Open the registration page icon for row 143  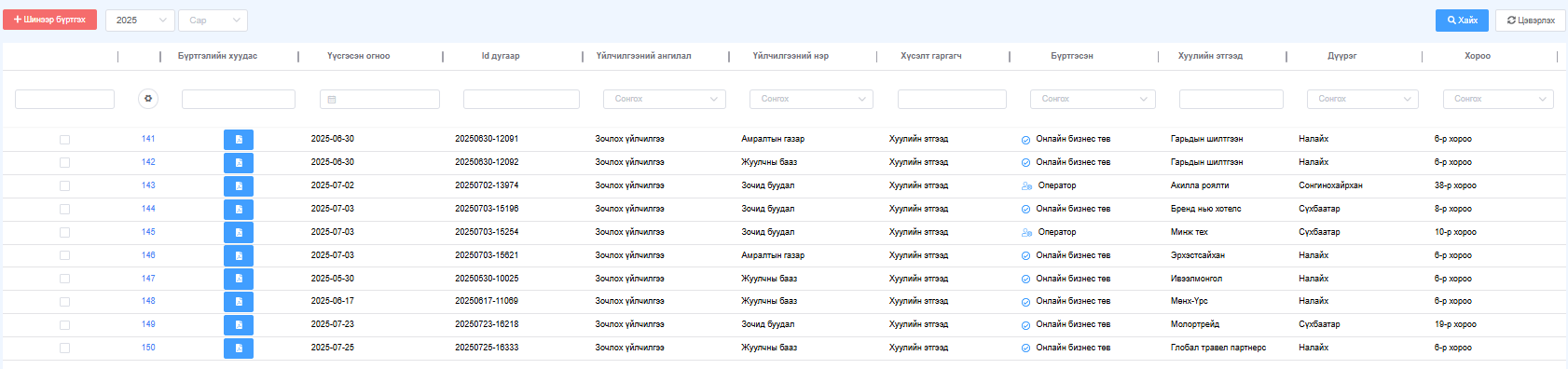tap(239, 186)
